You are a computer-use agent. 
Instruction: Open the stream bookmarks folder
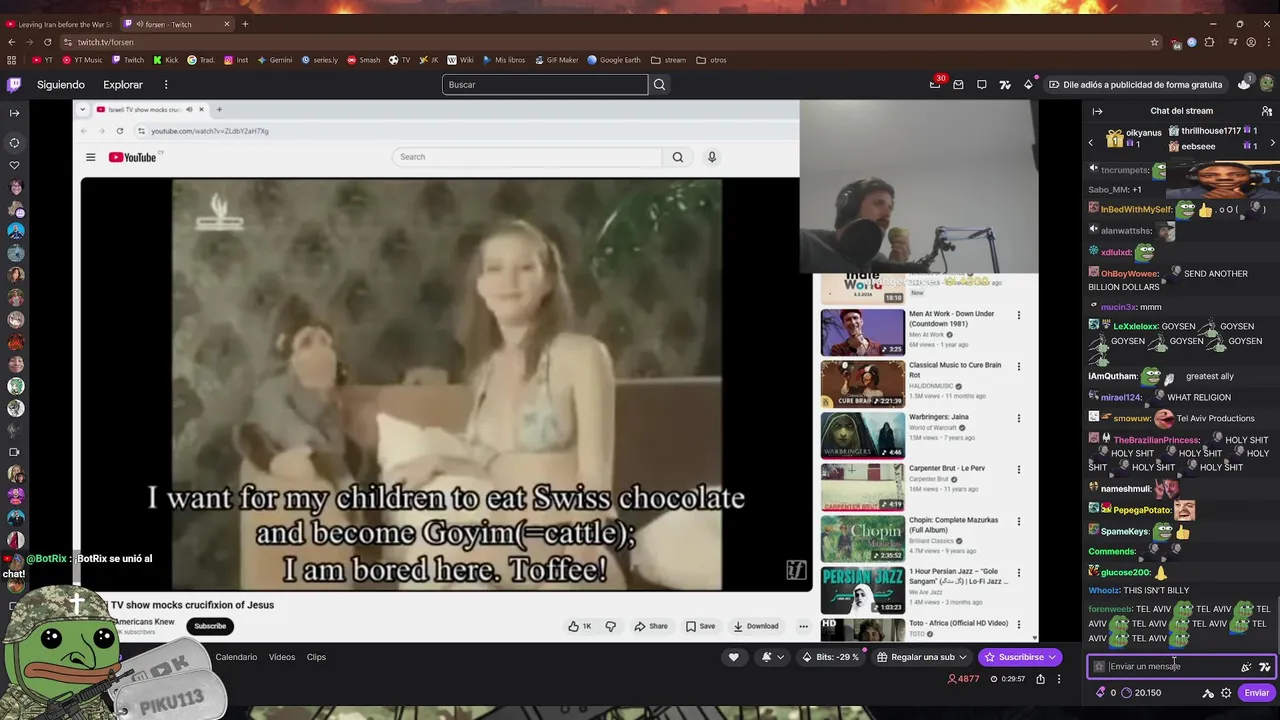(668, 60)
